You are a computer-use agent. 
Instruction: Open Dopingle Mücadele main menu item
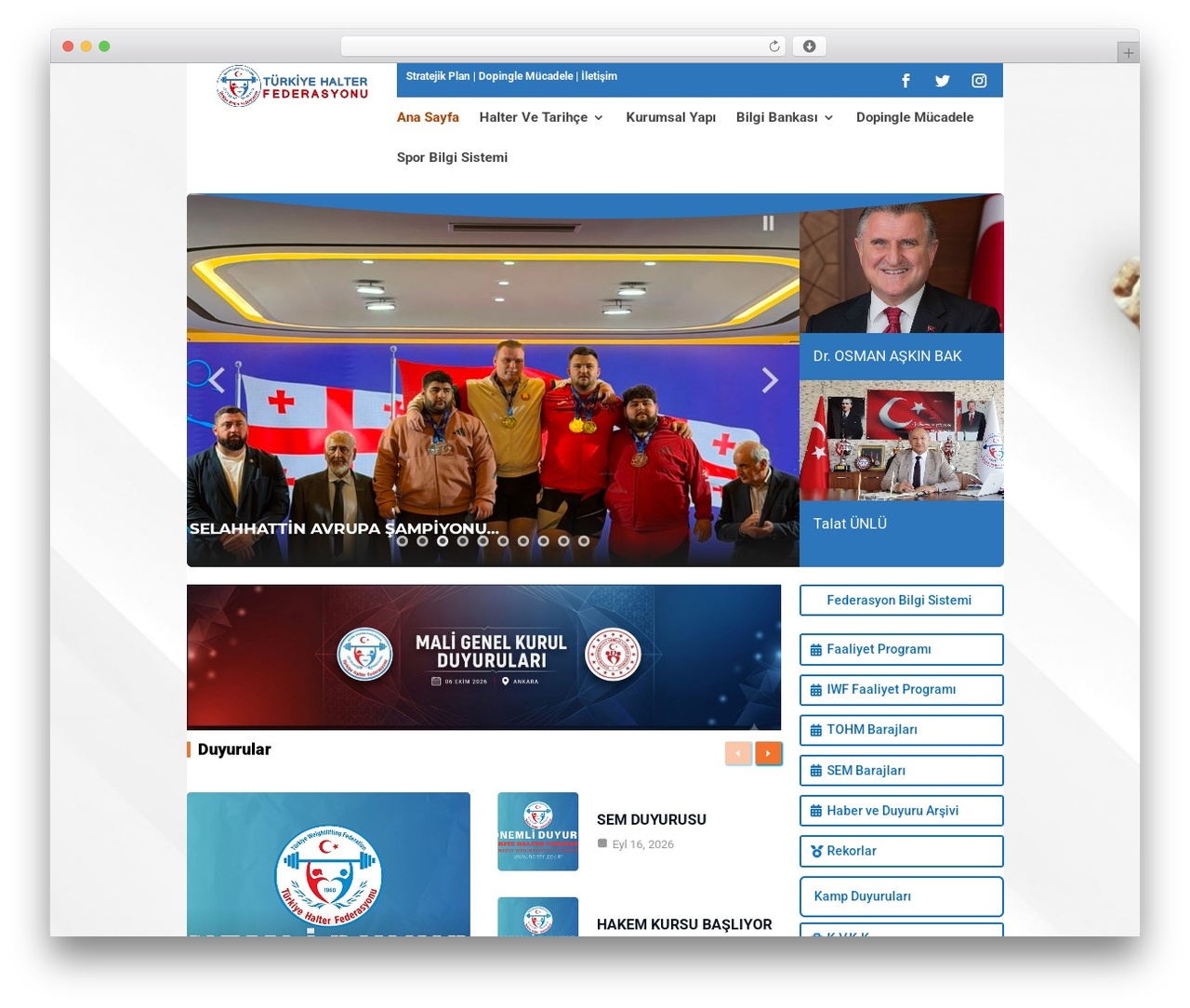pos(915,117)
